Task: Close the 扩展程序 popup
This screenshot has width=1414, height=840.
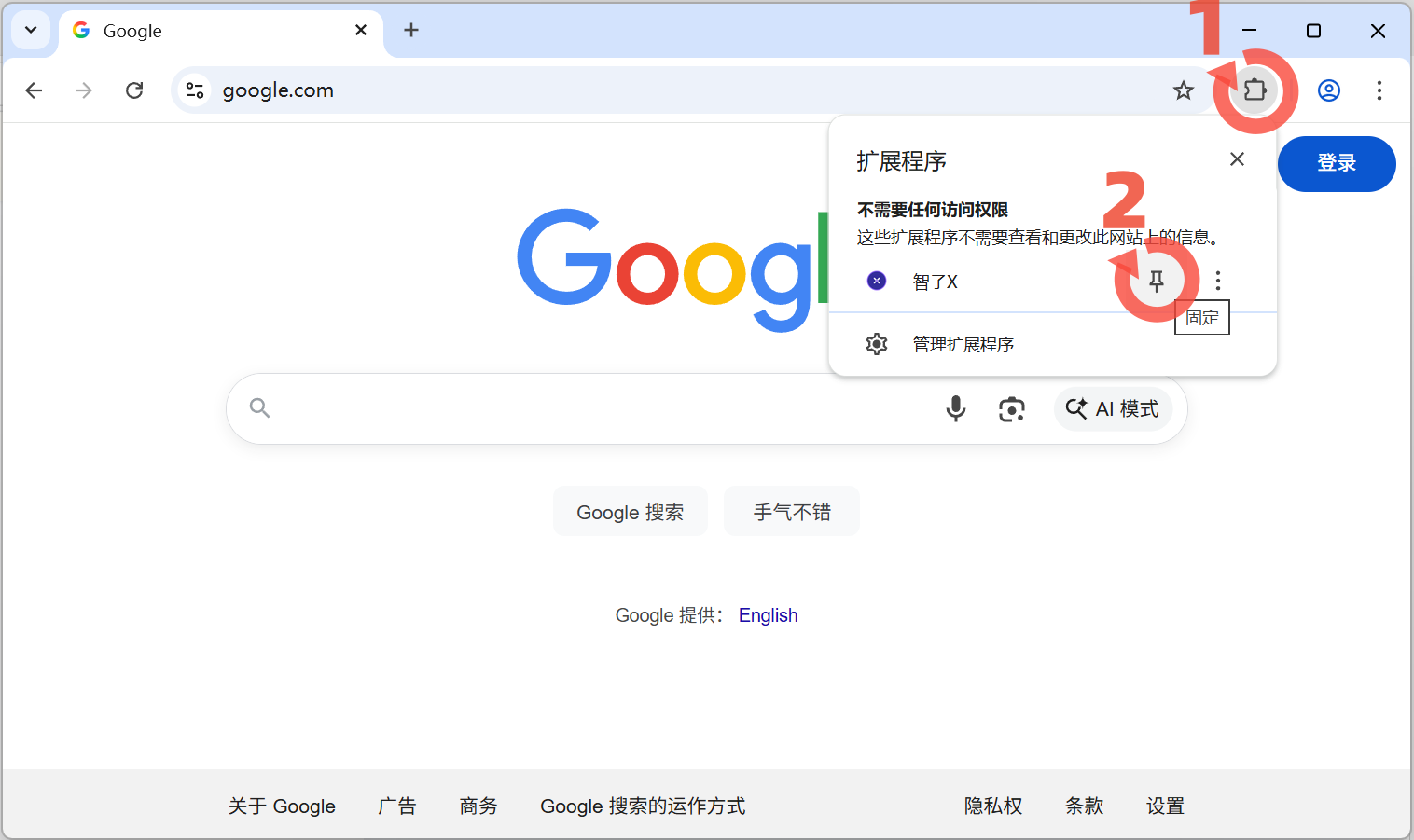Action: click(1237, 159)
